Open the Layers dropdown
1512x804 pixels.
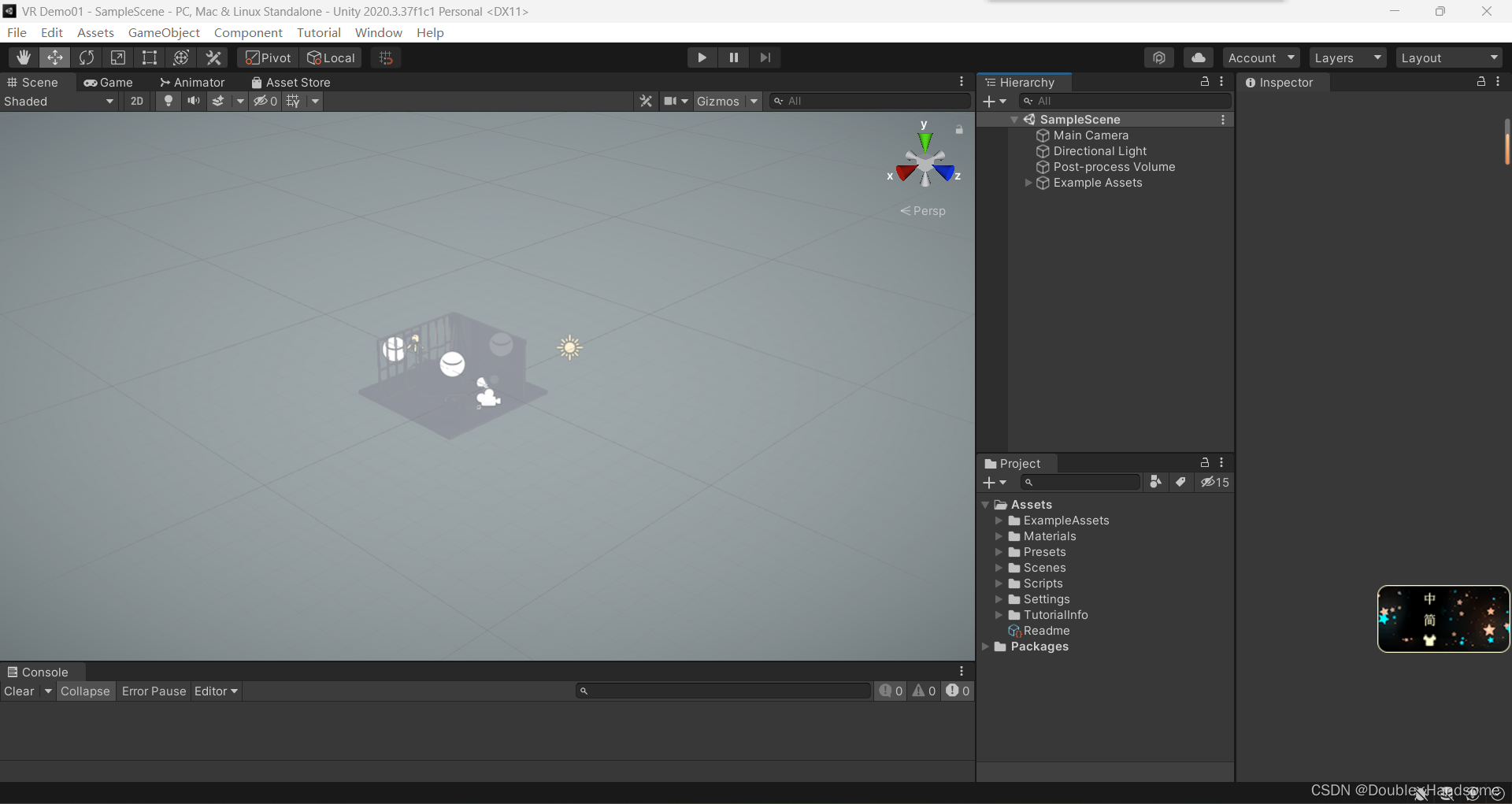(1347, 57)
